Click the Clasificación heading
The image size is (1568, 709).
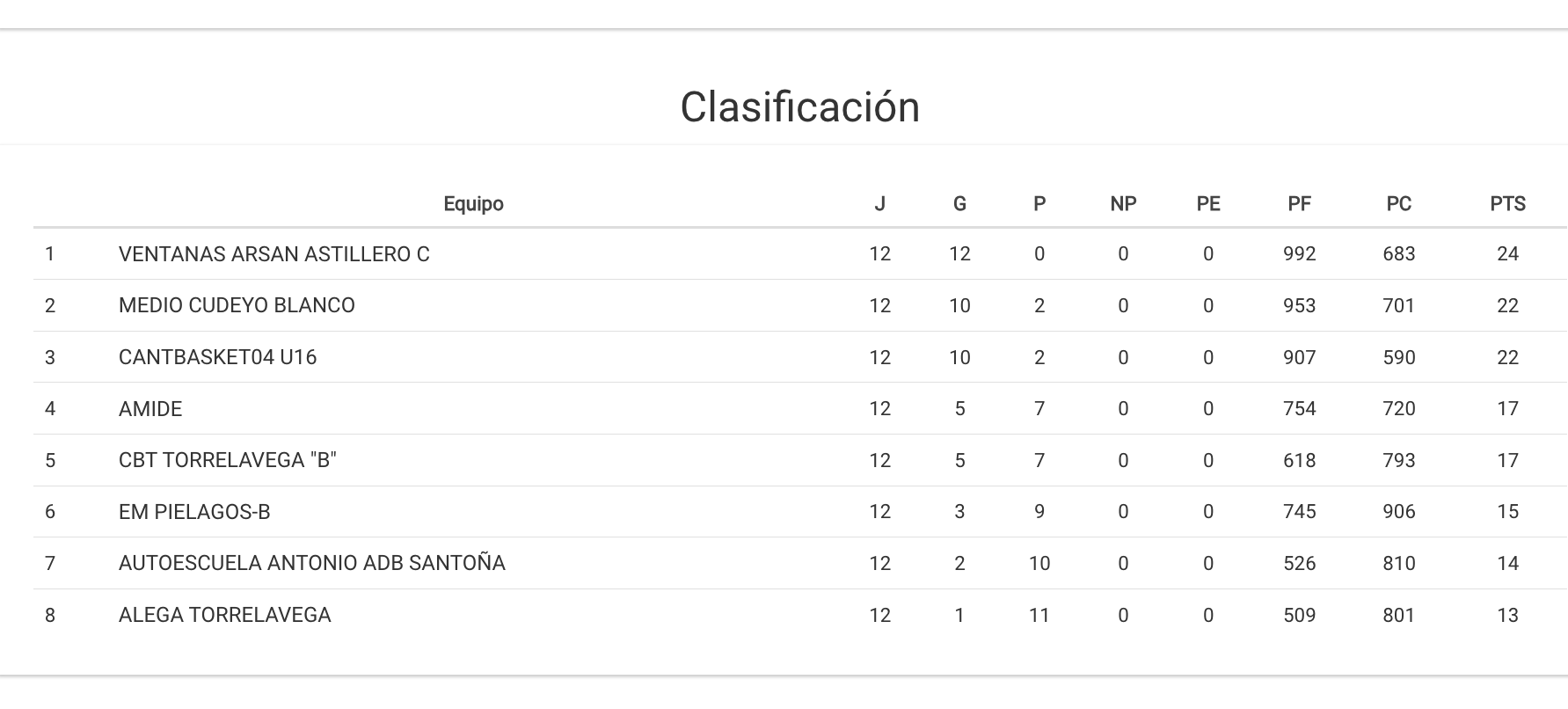(799, 107)
